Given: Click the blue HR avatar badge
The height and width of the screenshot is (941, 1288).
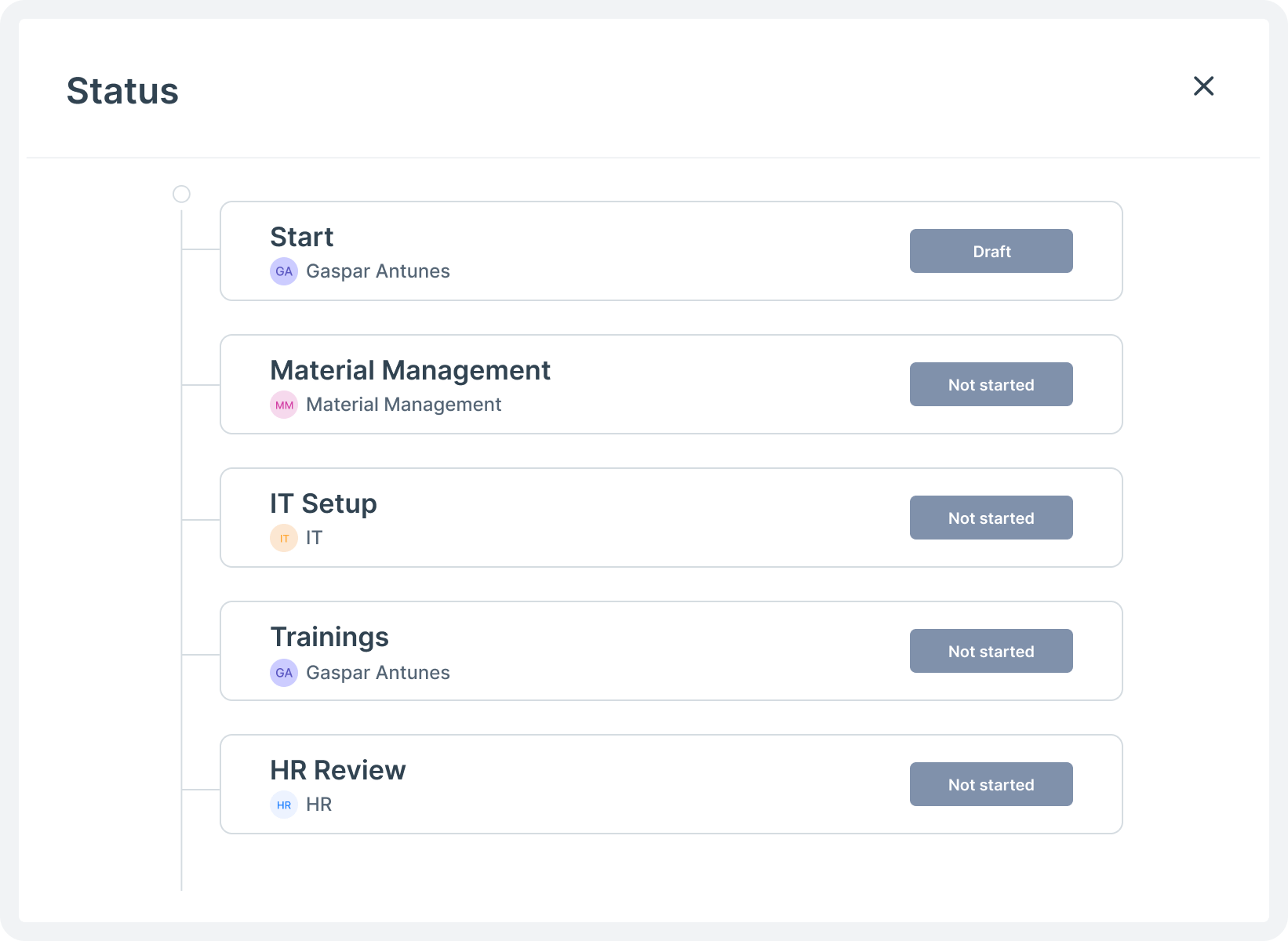Looking at the screenshot, I should 284,805.
